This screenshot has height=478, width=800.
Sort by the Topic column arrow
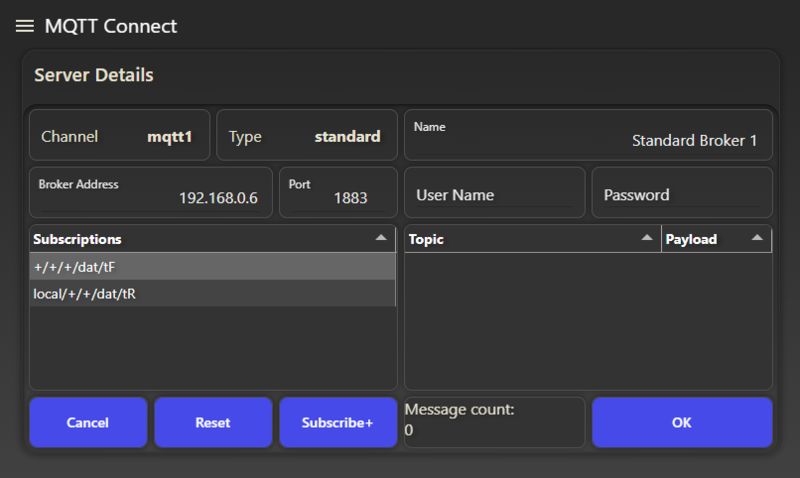point(646,238)
